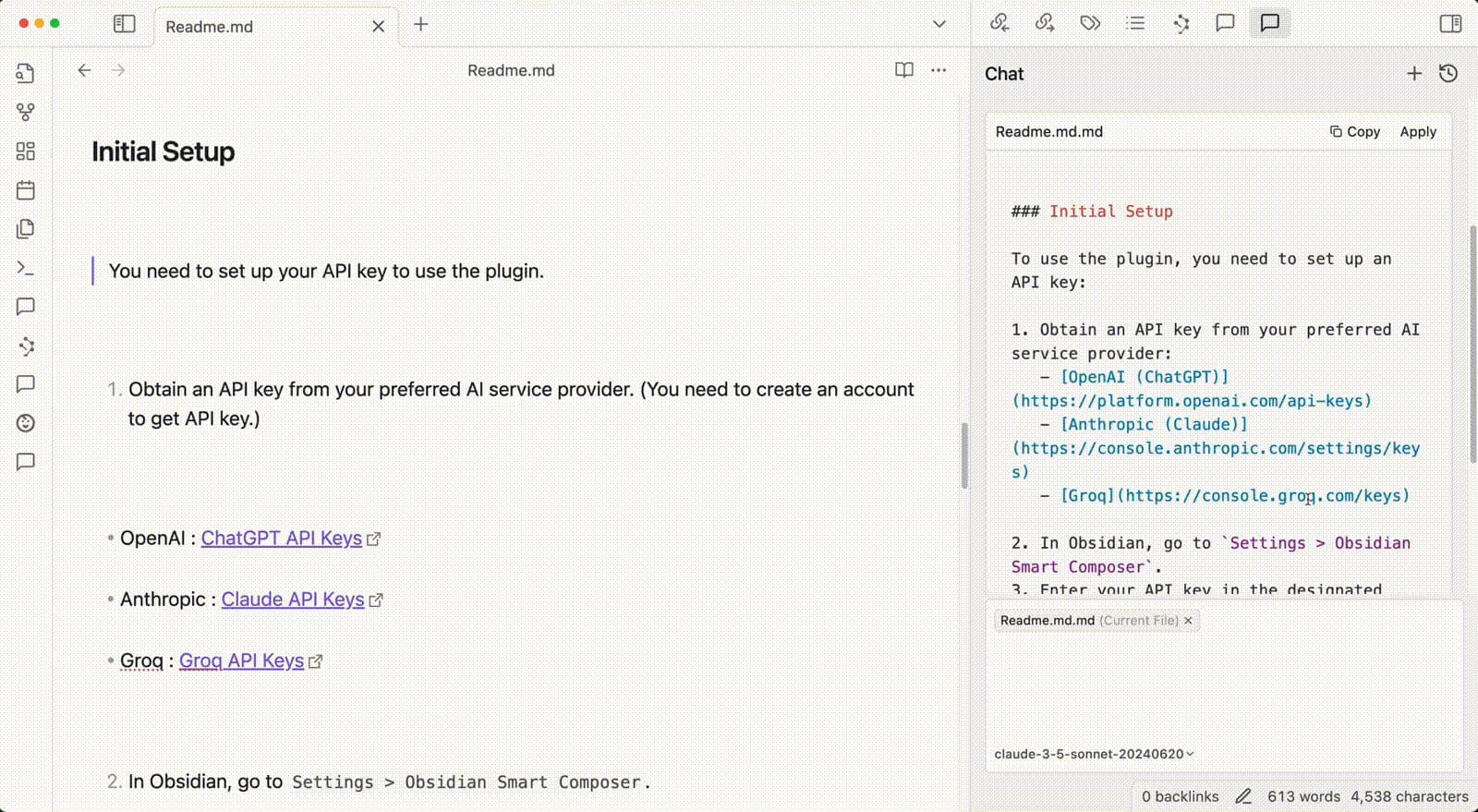Viewport: 1478px width, 812px height.
Task: Open backlinks pane in right toolbar
Action: pyautogui.click(x=999, y=23)
